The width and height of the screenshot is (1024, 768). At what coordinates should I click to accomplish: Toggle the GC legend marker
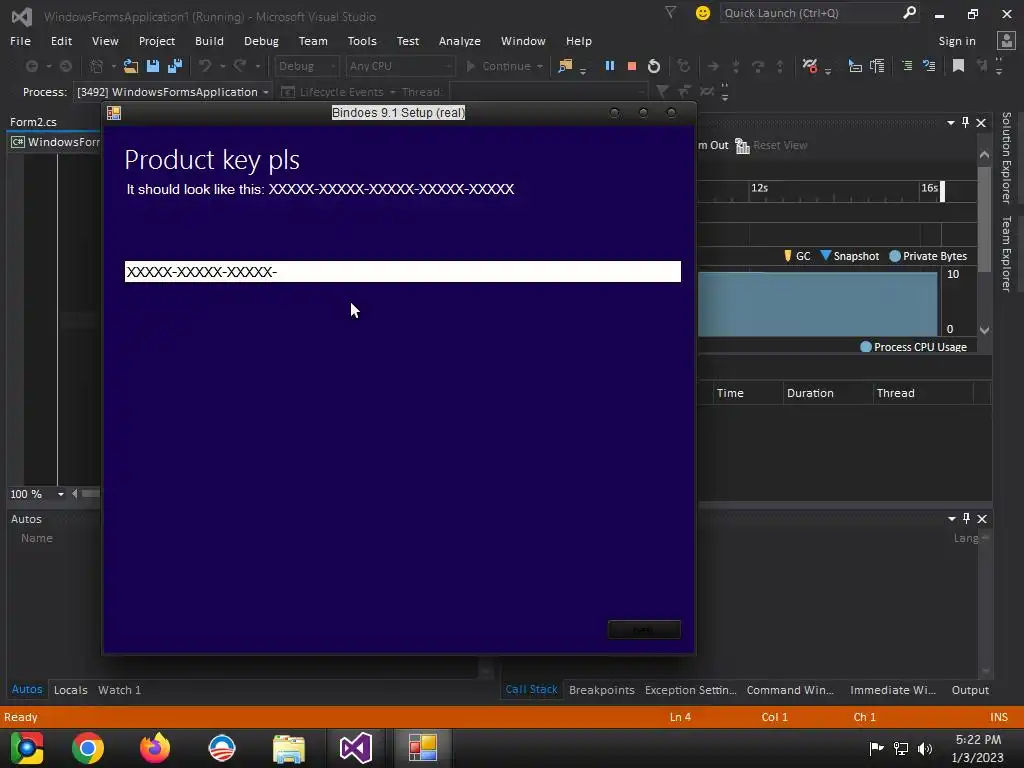tap(788, 255)
